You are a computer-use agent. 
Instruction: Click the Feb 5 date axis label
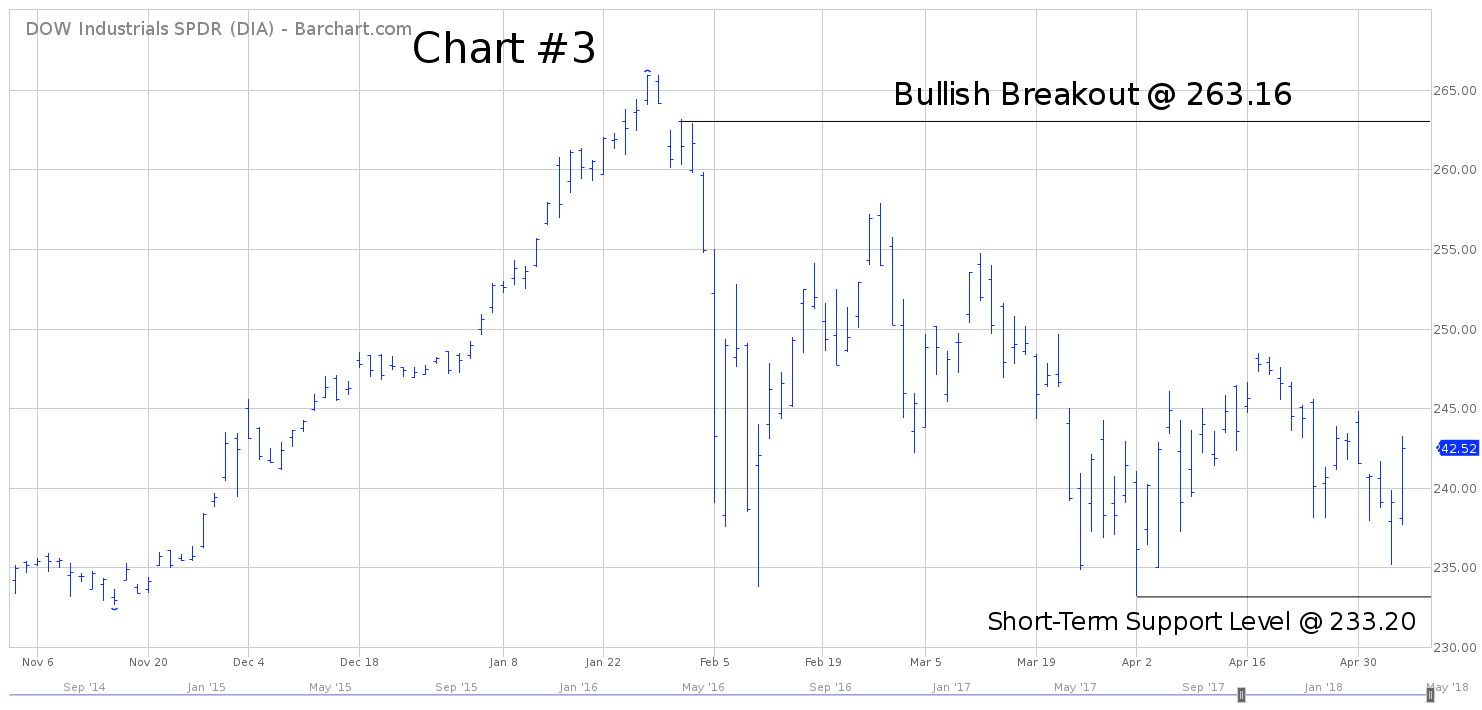(713, 662)
